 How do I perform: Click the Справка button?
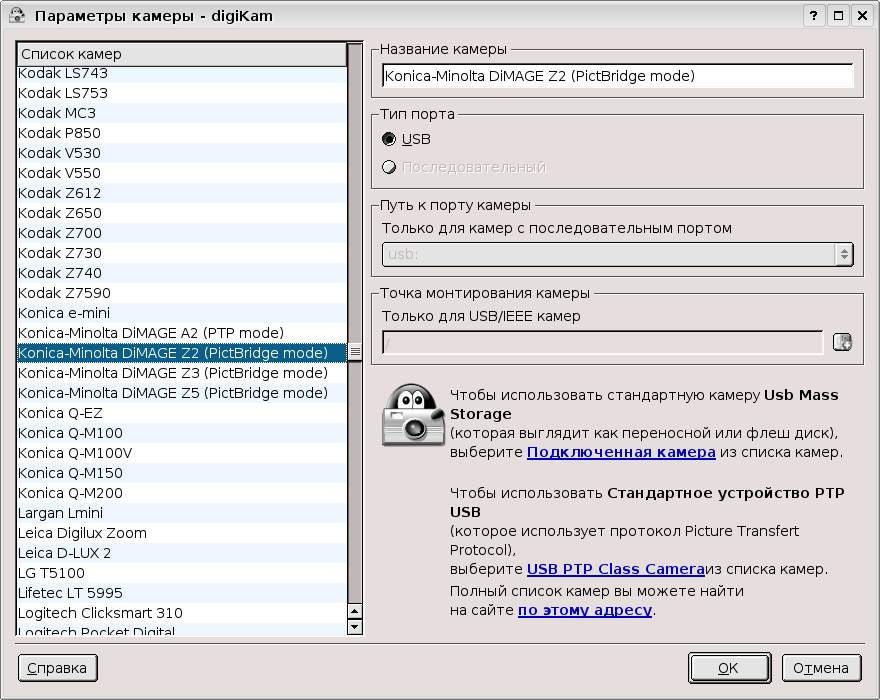coord(57,668)
